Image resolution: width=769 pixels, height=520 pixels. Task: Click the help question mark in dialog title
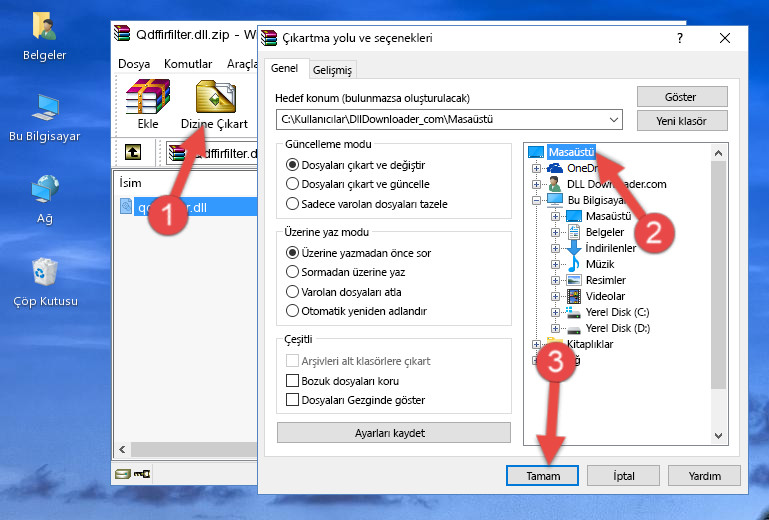coord(680,38)
